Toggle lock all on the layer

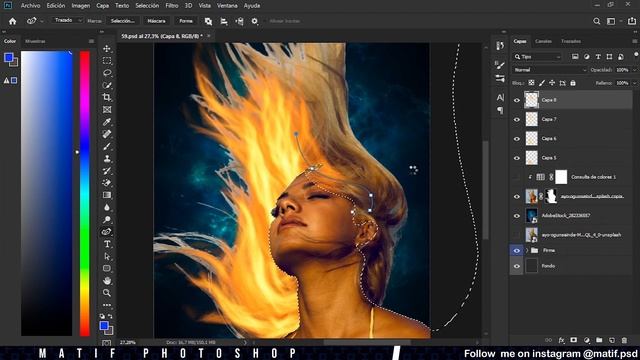click(x=573, y=83)
